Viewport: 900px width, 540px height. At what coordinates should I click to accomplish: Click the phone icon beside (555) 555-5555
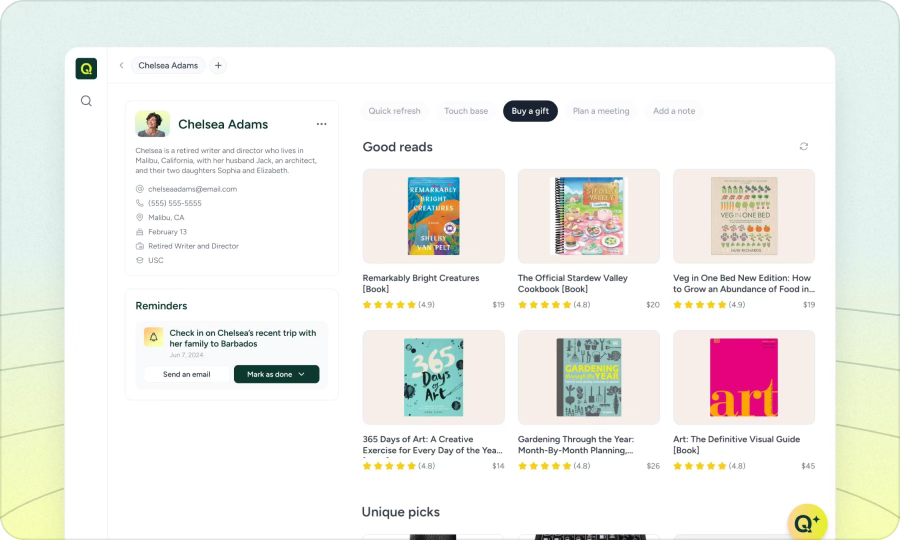[x=139, y=203]
